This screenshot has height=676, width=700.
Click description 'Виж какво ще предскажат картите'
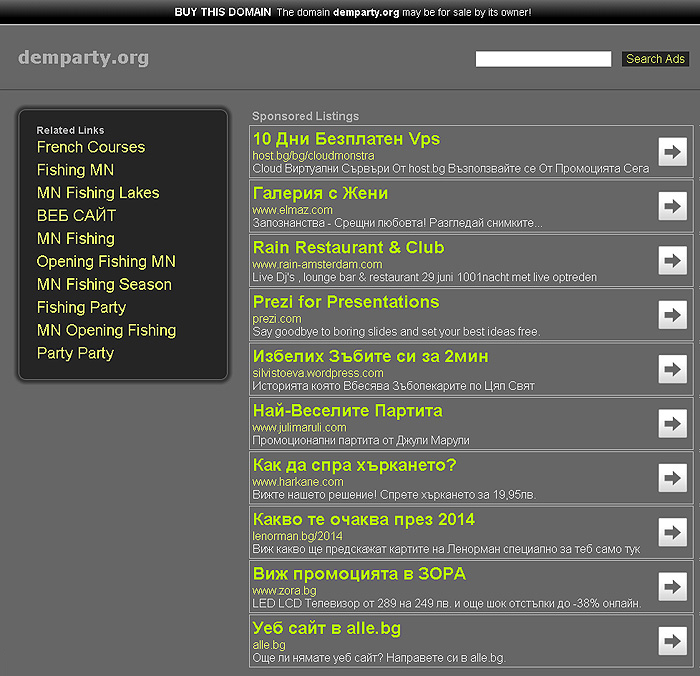pyautogui.click(x=446, y=549)
